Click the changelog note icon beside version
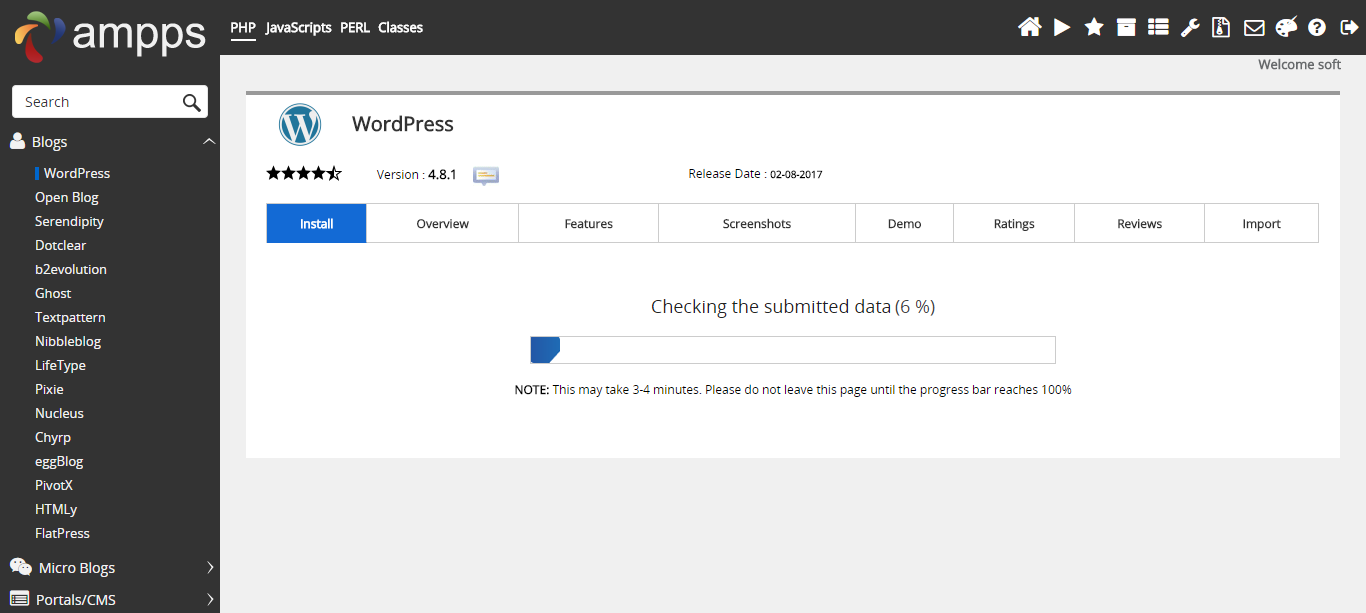1366x613 pixels. 486,175
